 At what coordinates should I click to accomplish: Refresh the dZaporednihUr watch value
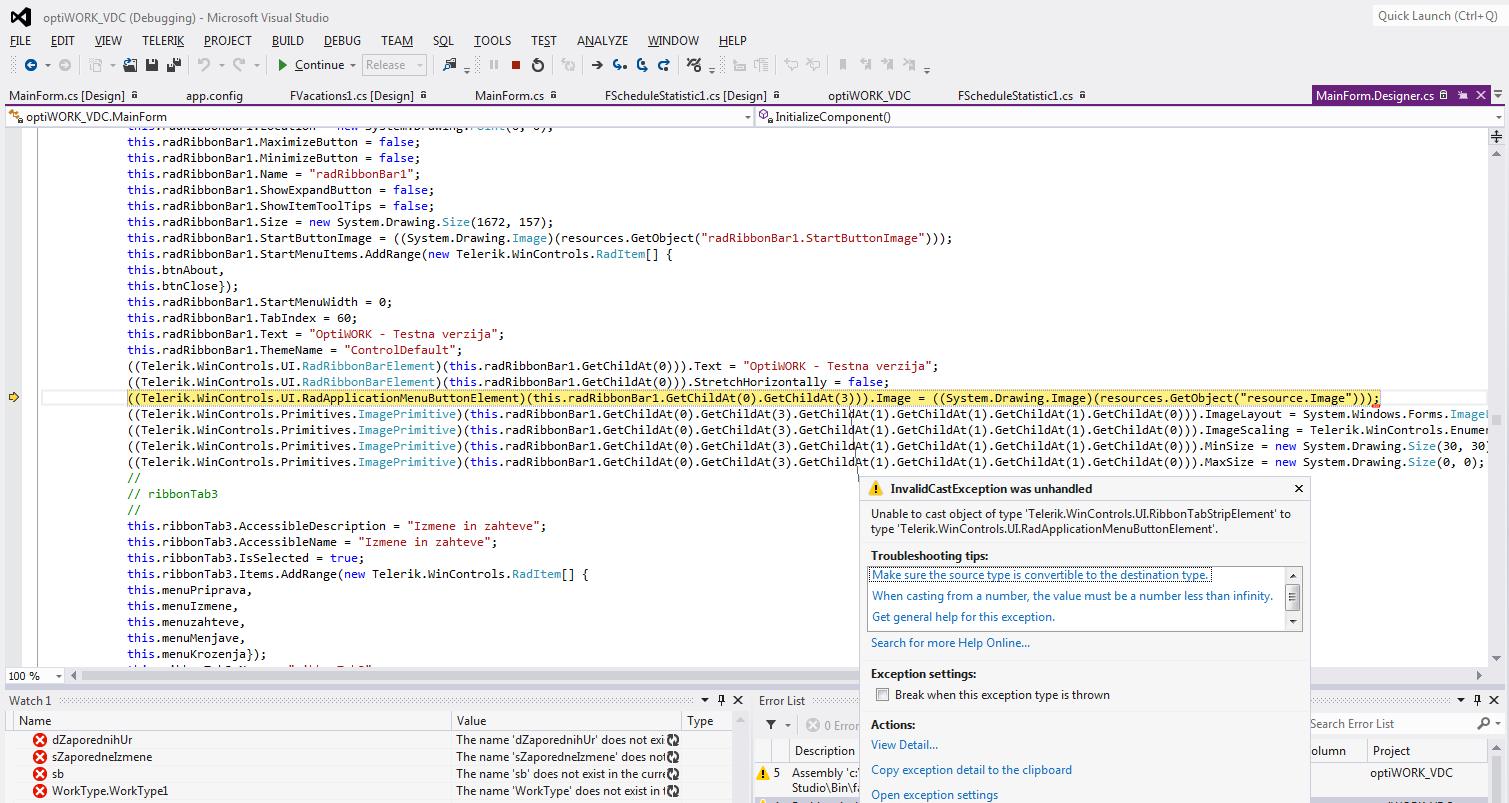coord(673,740)
